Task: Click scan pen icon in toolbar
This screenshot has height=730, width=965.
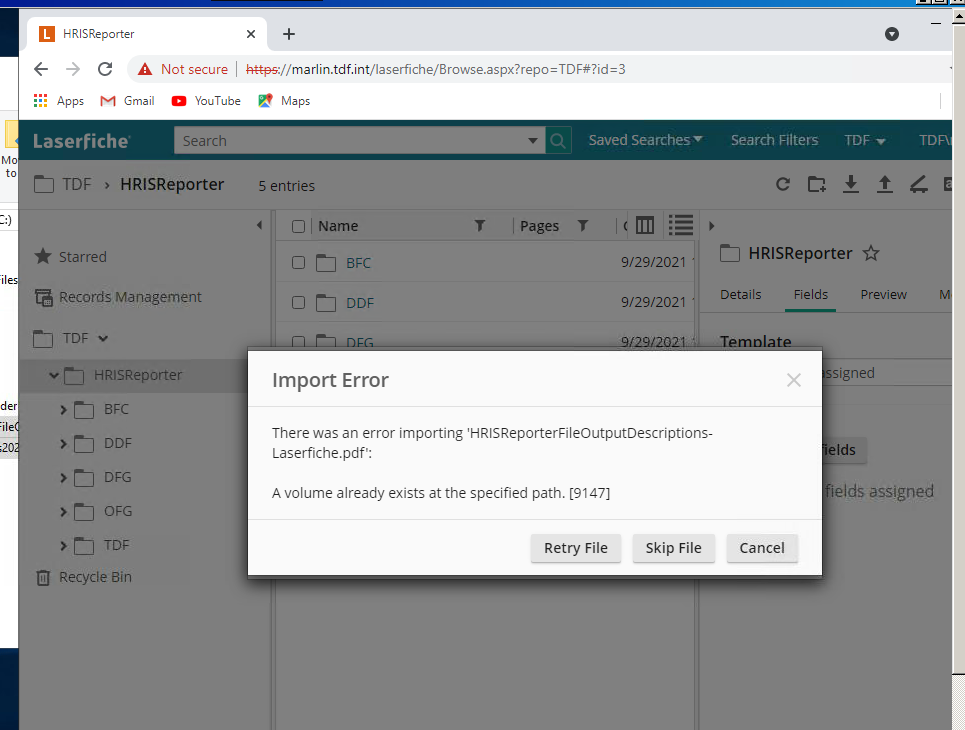Action: (918, 184)
